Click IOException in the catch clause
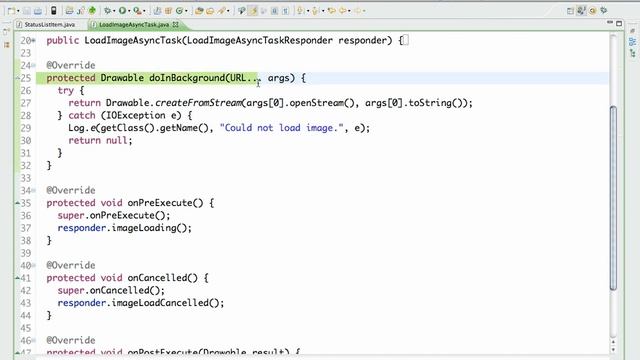This screenshot has height=360, width=640. click(135, 116)
